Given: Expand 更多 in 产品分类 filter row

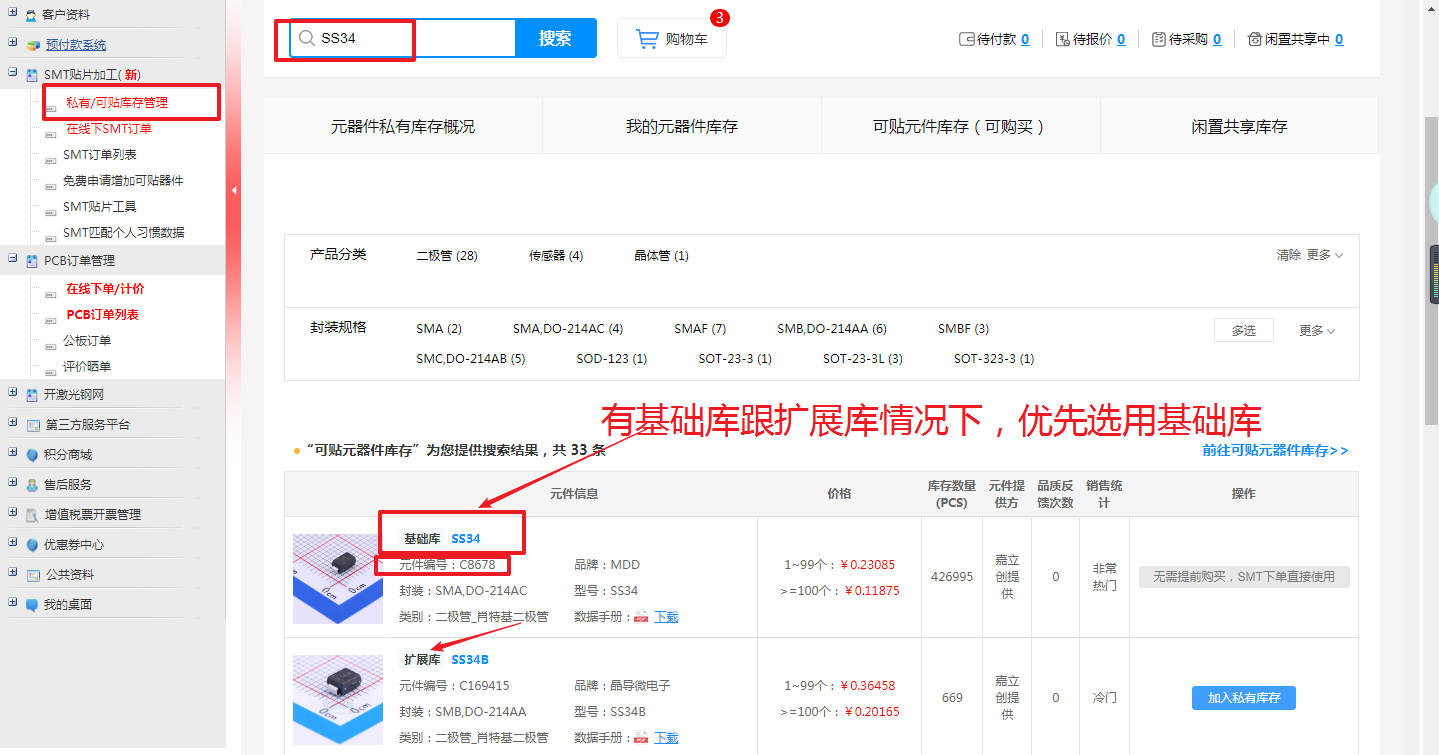Looking at the screenshot, I should pyautogui.click(x=1325, y=255).
